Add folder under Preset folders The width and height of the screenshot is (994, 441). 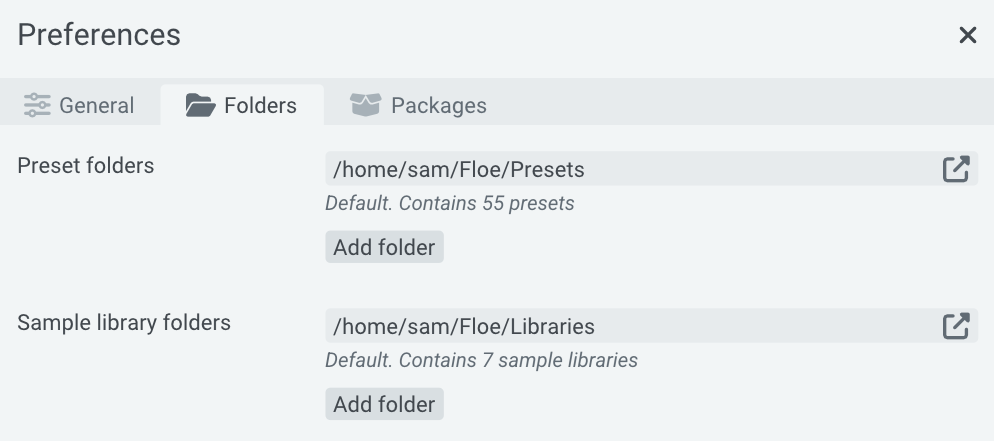[384, 247]
